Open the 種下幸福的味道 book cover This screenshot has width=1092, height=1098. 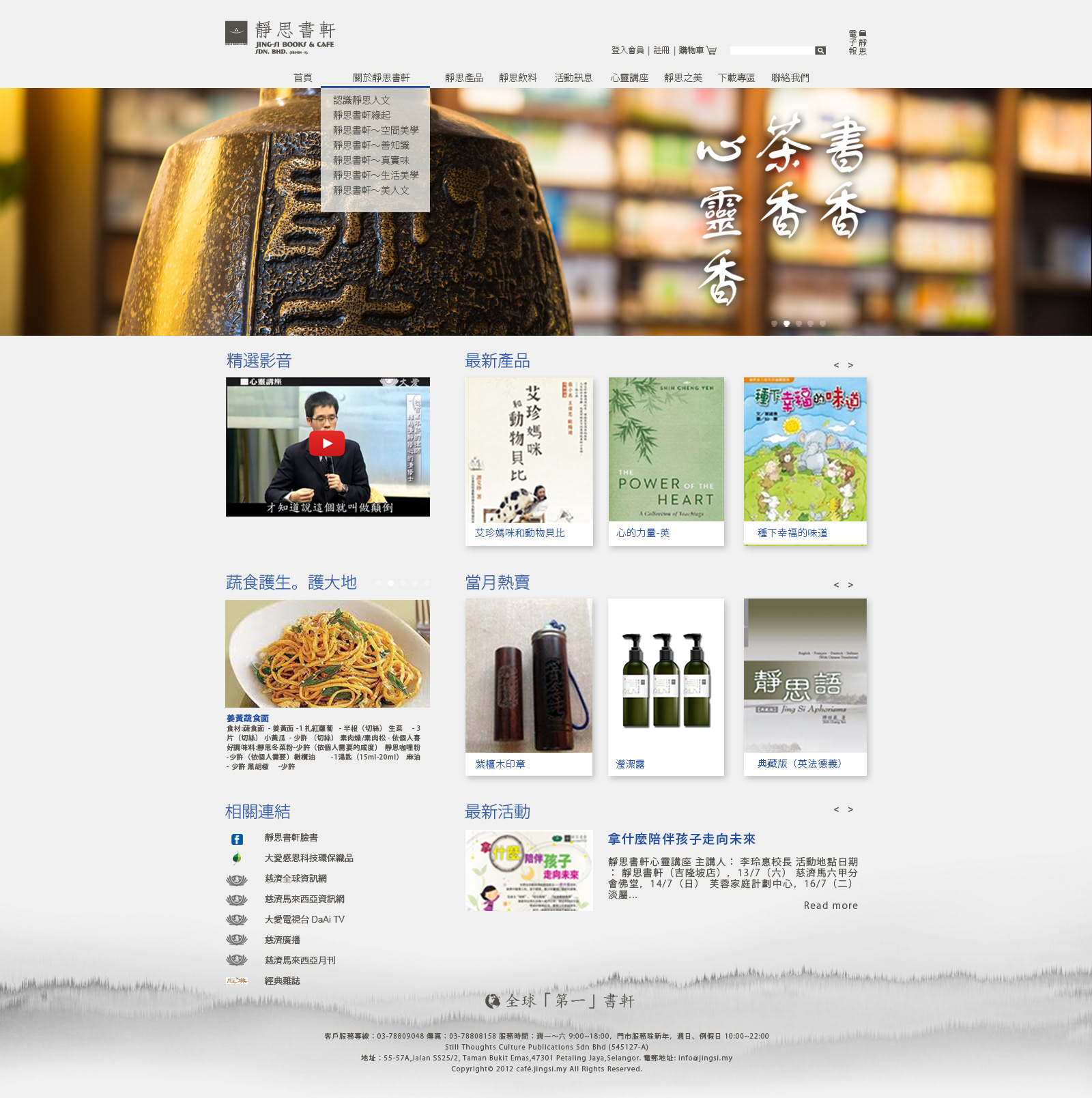tap(805, 450)
